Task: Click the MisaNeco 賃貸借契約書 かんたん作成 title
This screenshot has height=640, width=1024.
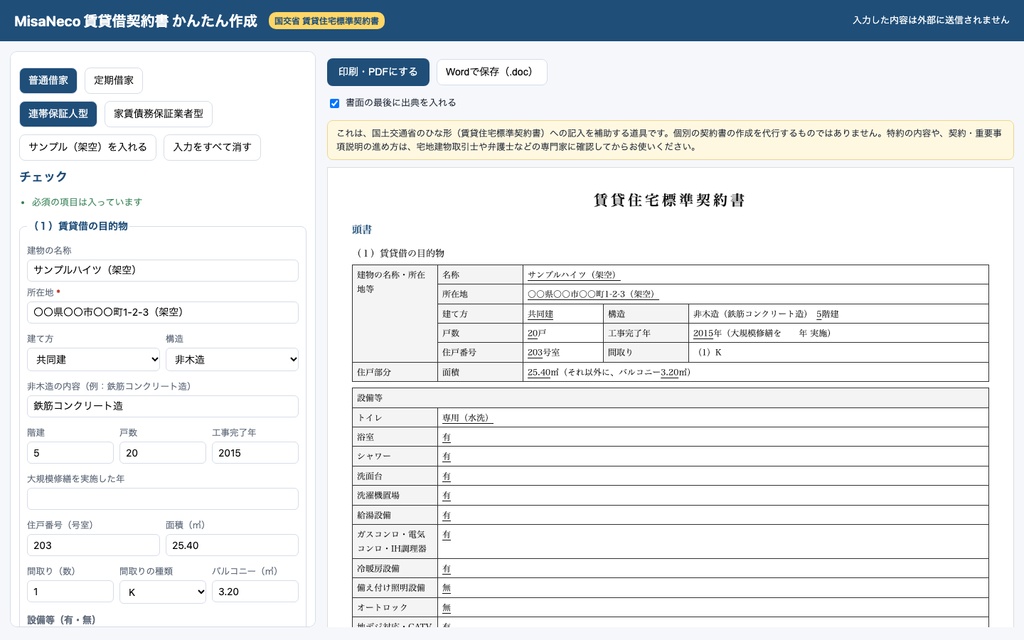Action: (x=136, y=21)
